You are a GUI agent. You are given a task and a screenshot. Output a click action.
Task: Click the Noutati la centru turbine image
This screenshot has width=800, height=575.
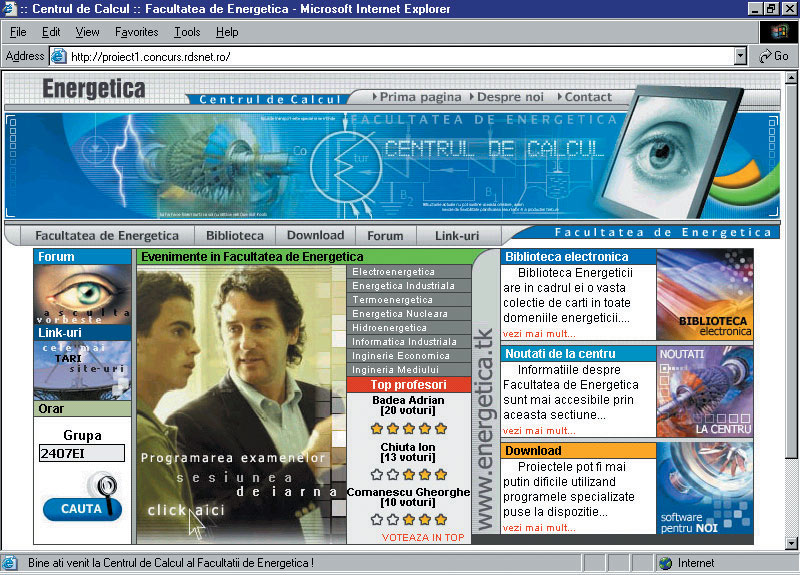[704, 392]
